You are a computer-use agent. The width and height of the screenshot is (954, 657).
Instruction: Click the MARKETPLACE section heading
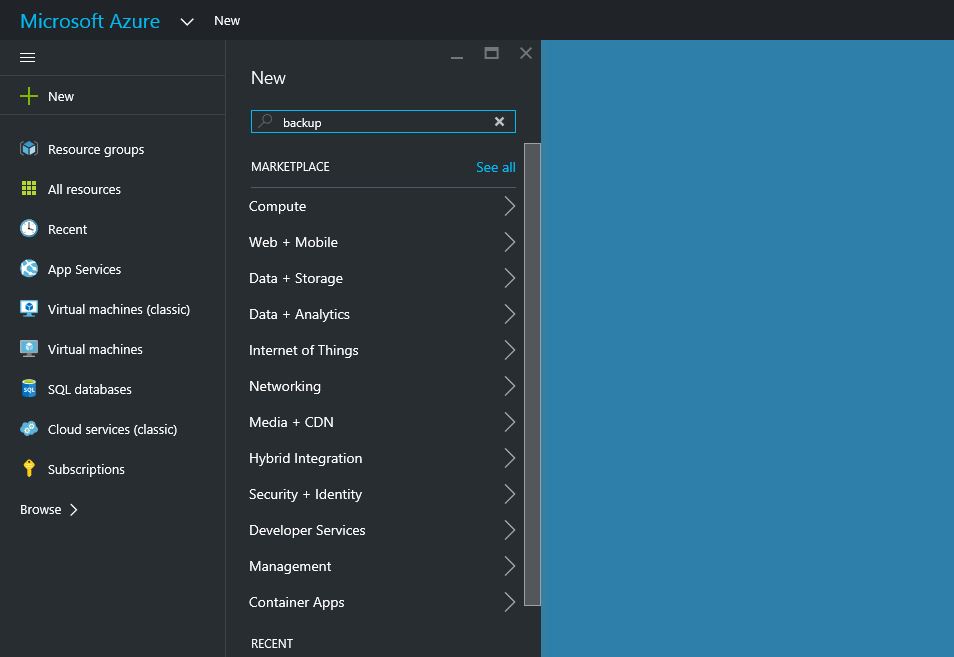pos(290,167)
